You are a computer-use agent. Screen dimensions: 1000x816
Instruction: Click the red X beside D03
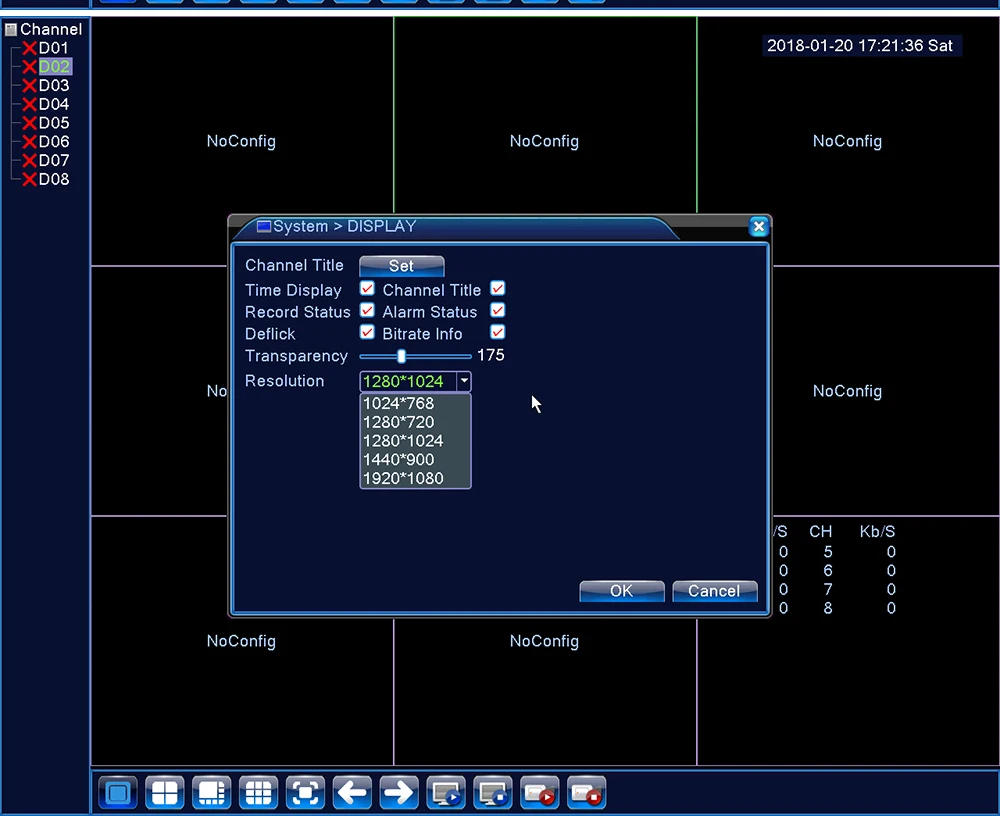tap(29, 85)
